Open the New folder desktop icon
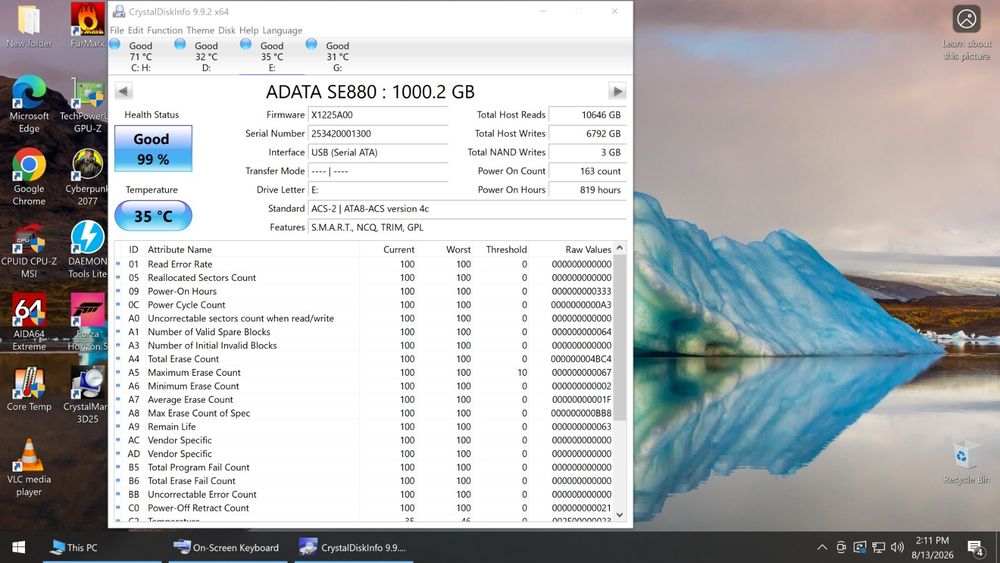The image size is (1000, 563). [x=29, y=26]
